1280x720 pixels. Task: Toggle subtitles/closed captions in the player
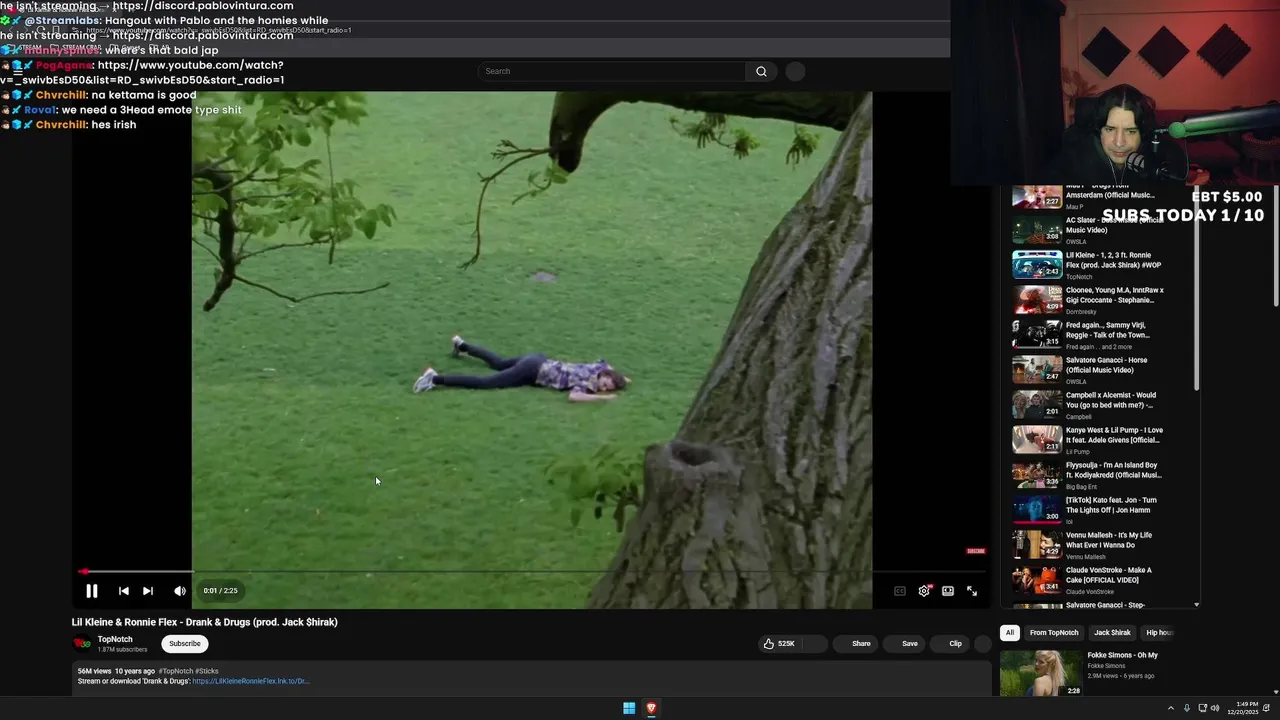point(899,591)
